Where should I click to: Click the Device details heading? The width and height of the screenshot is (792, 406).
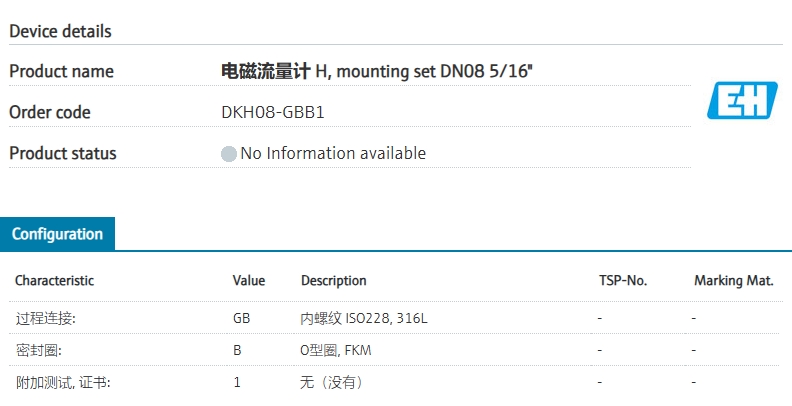click(60, 31)
